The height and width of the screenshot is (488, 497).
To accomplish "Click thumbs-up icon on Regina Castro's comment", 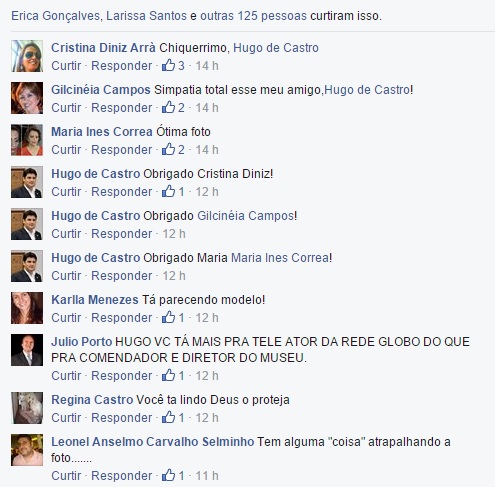I will (x=168, y=417).
